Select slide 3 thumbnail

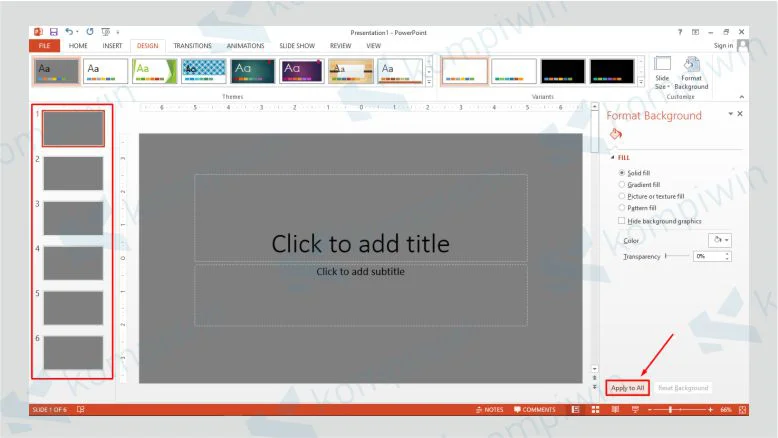click(x=73, y=218)
